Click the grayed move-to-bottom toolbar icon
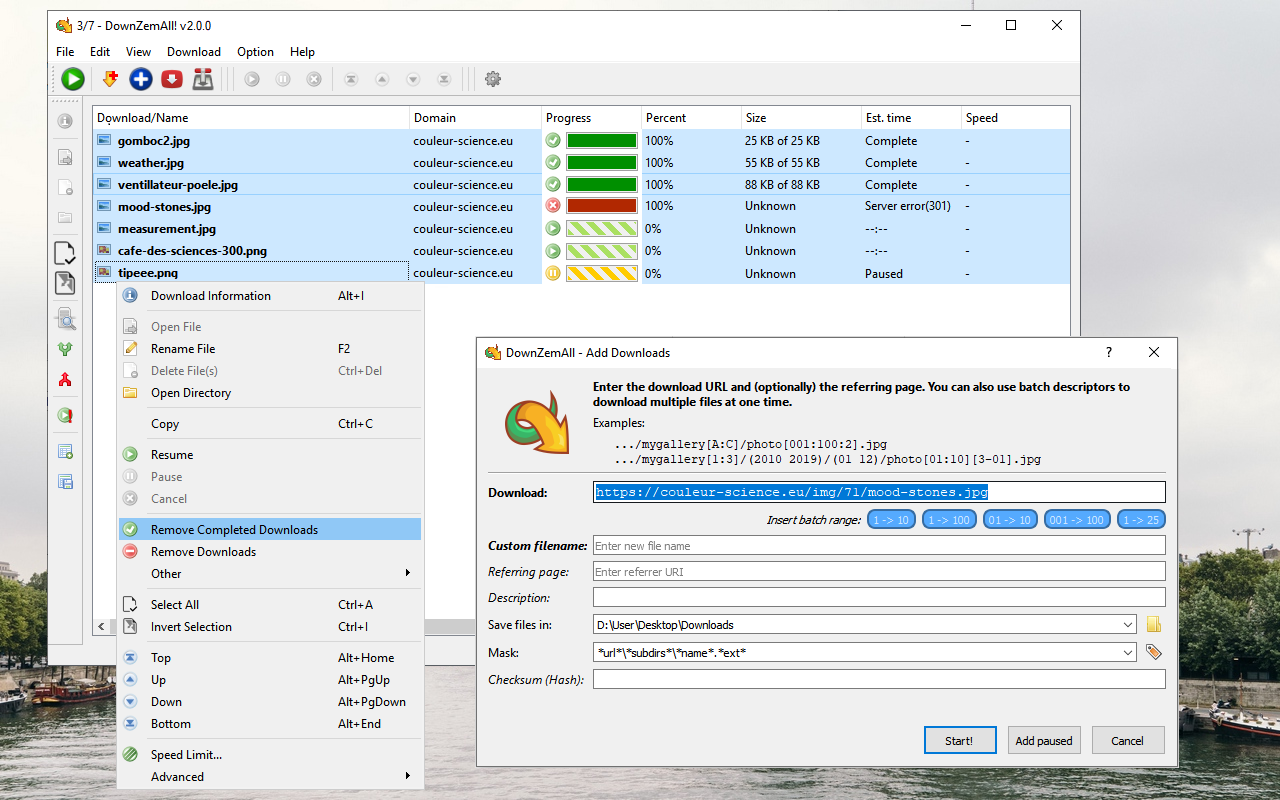 pos(444,79)
